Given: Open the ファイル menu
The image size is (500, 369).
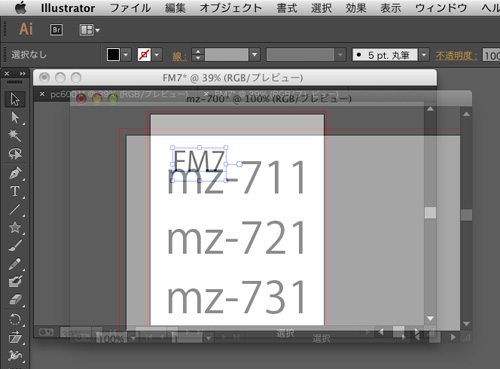Looking at the screenshot, I should point(130,8).
